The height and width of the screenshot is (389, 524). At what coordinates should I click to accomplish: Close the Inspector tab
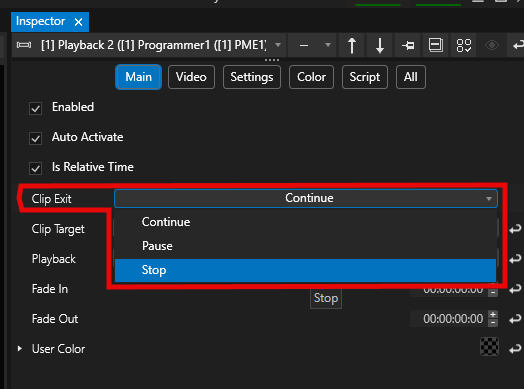(78, 22)
